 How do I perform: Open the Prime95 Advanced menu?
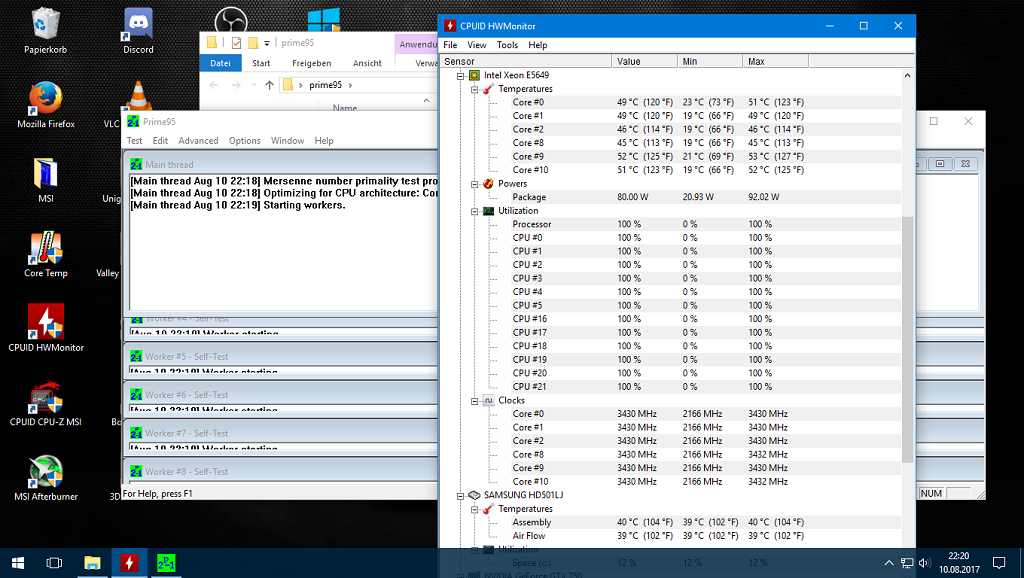tap(198, 140)
